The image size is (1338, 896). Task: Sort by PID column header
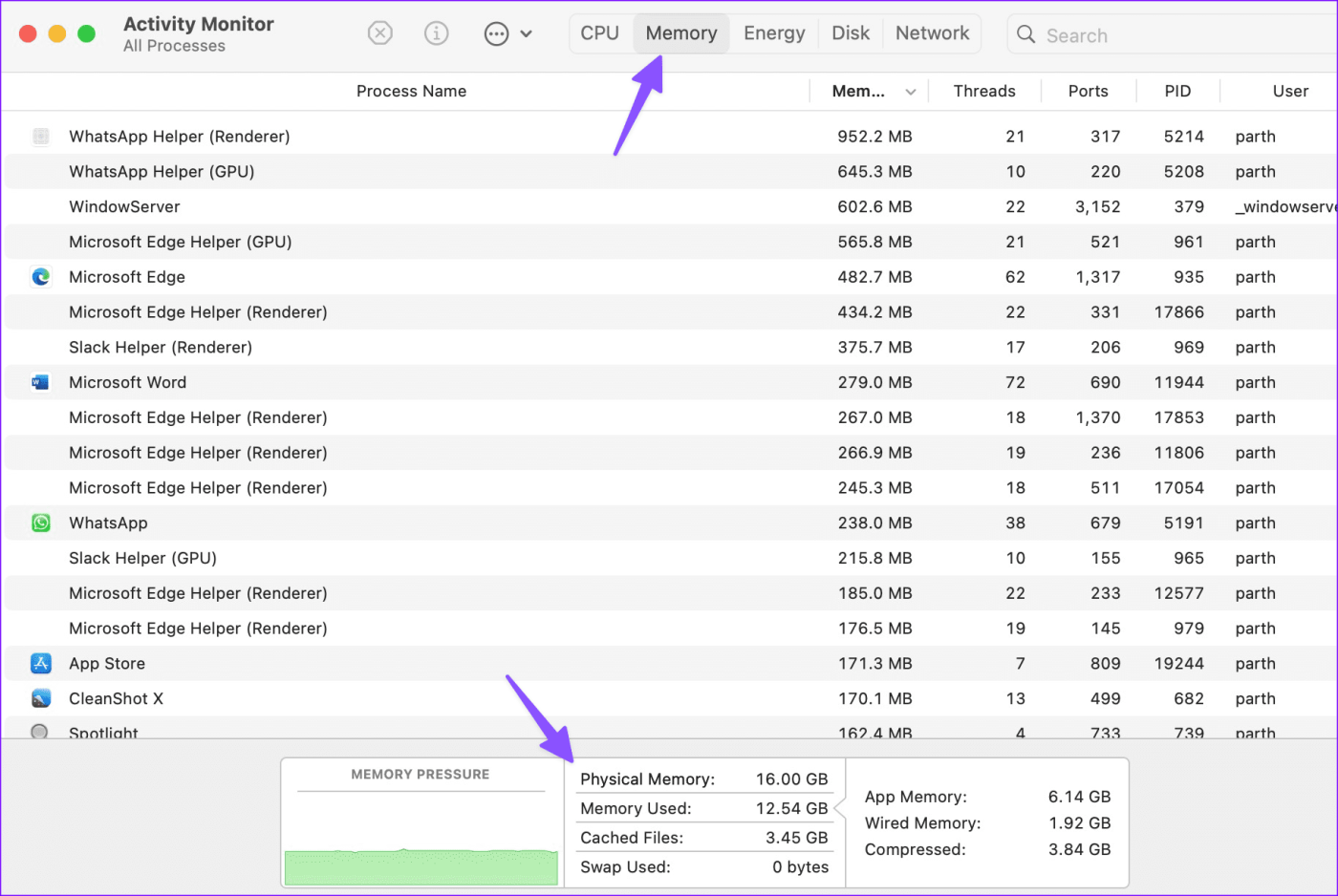(x=1177, y=91)
